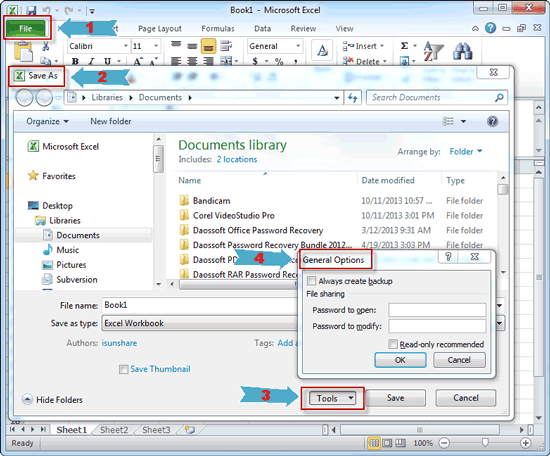Open the Review ribbon tab
The width and height of the screenshot is (550, 456).
(x=303, y=28)
